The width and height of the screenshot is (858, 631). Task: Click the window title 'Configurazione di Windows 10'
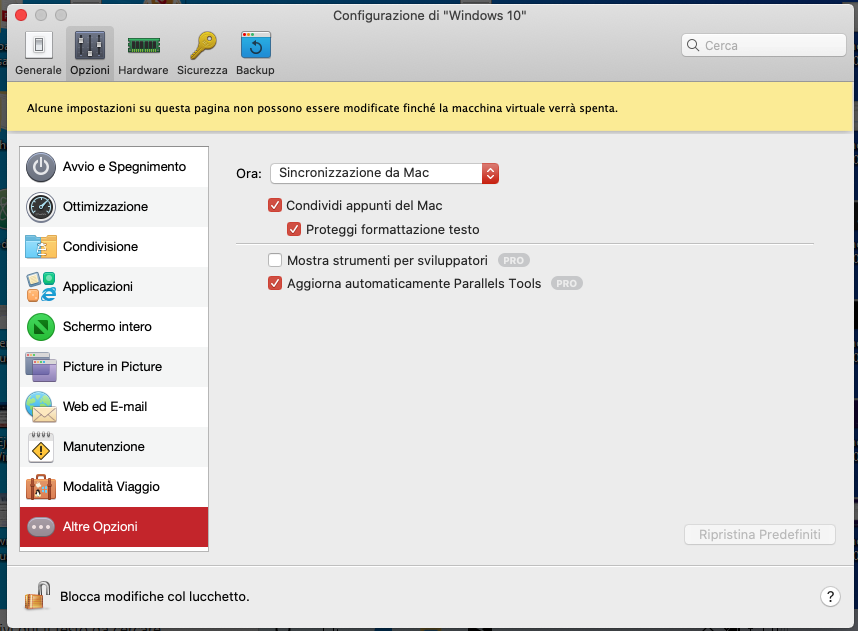(x=430, y=15)
